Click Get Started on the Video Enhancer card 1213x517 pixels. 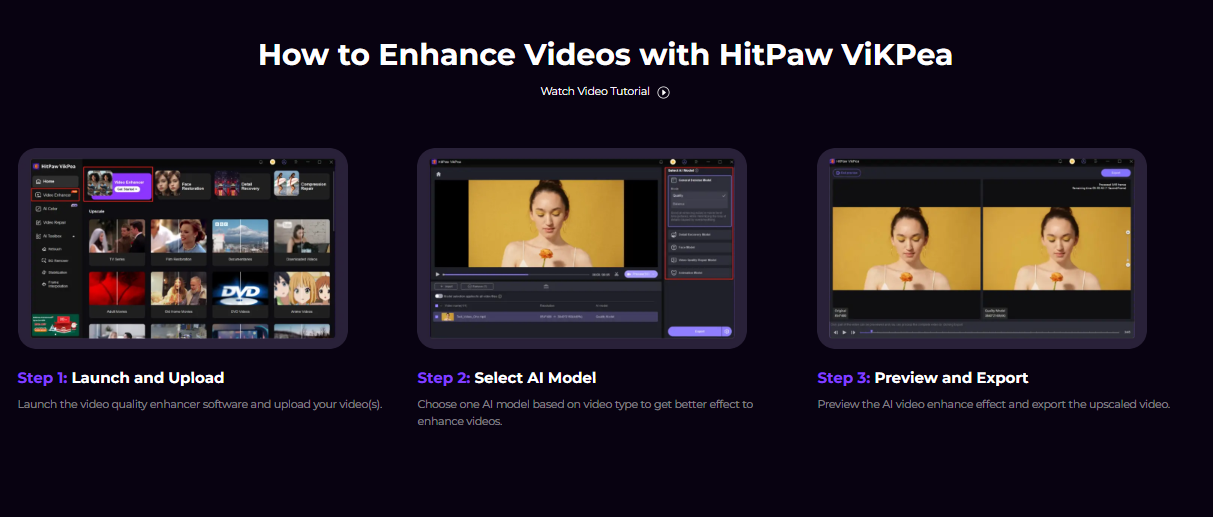pos(127,189)
